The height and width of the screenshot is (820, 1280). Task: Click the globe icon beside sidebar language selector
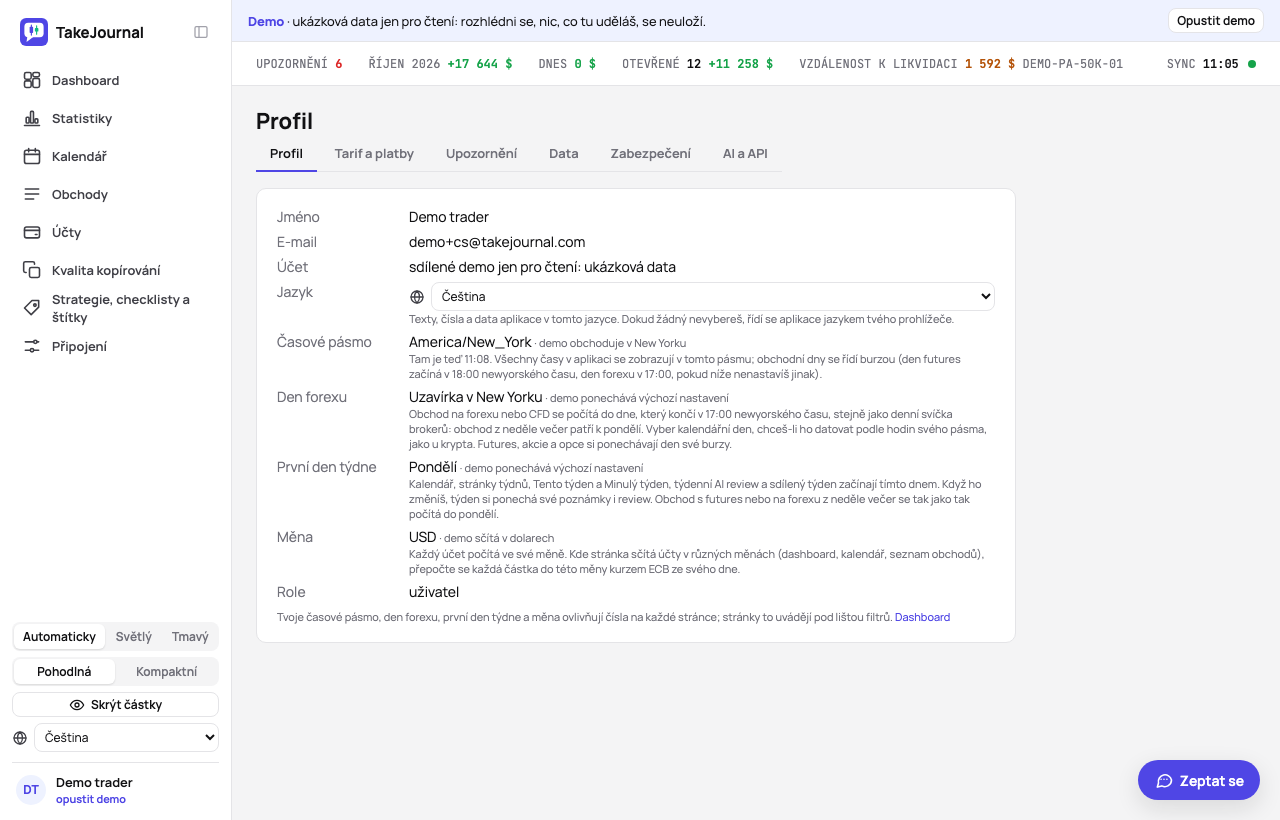click(20, 738)
